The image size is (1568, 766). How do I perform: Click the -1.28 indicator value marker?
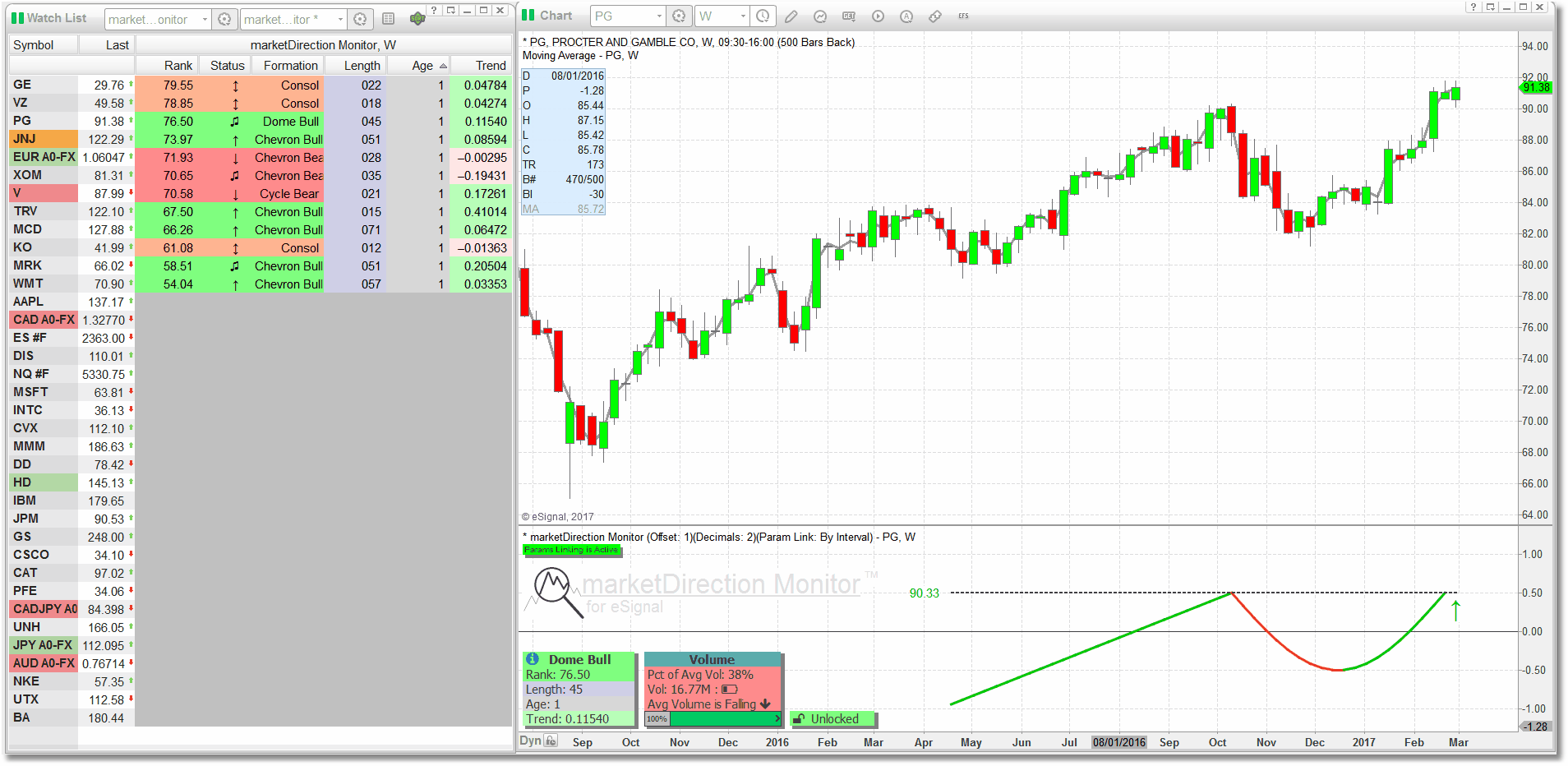pyautogui.click(x=1535, y=727)
